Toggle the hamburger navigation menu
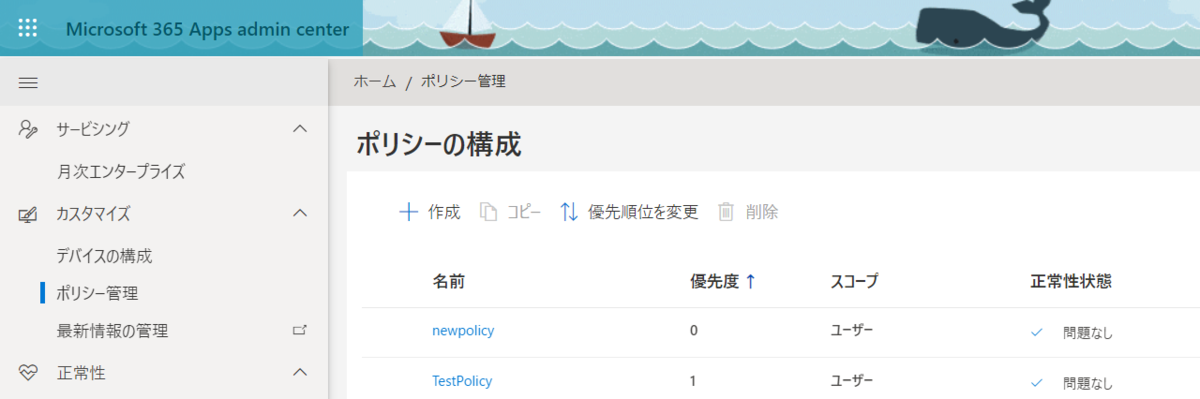Image resolution: width=1200 pixels, height=399 pixels. click(x=28, y=83)
